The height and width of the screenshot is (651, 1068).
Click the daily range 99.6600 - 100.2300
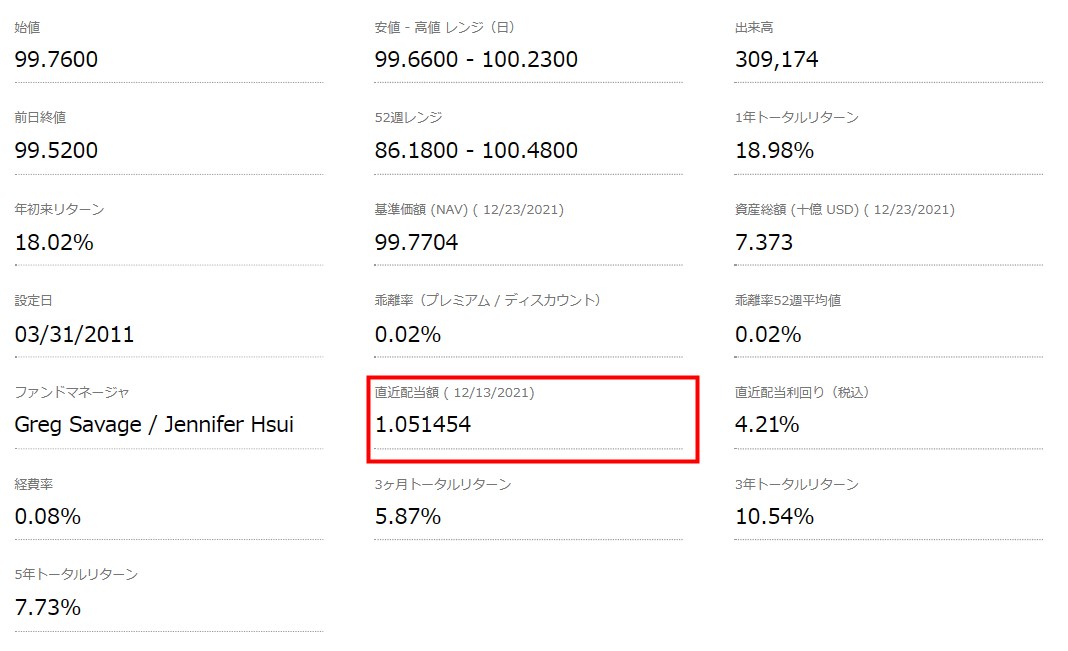[476, 60]
